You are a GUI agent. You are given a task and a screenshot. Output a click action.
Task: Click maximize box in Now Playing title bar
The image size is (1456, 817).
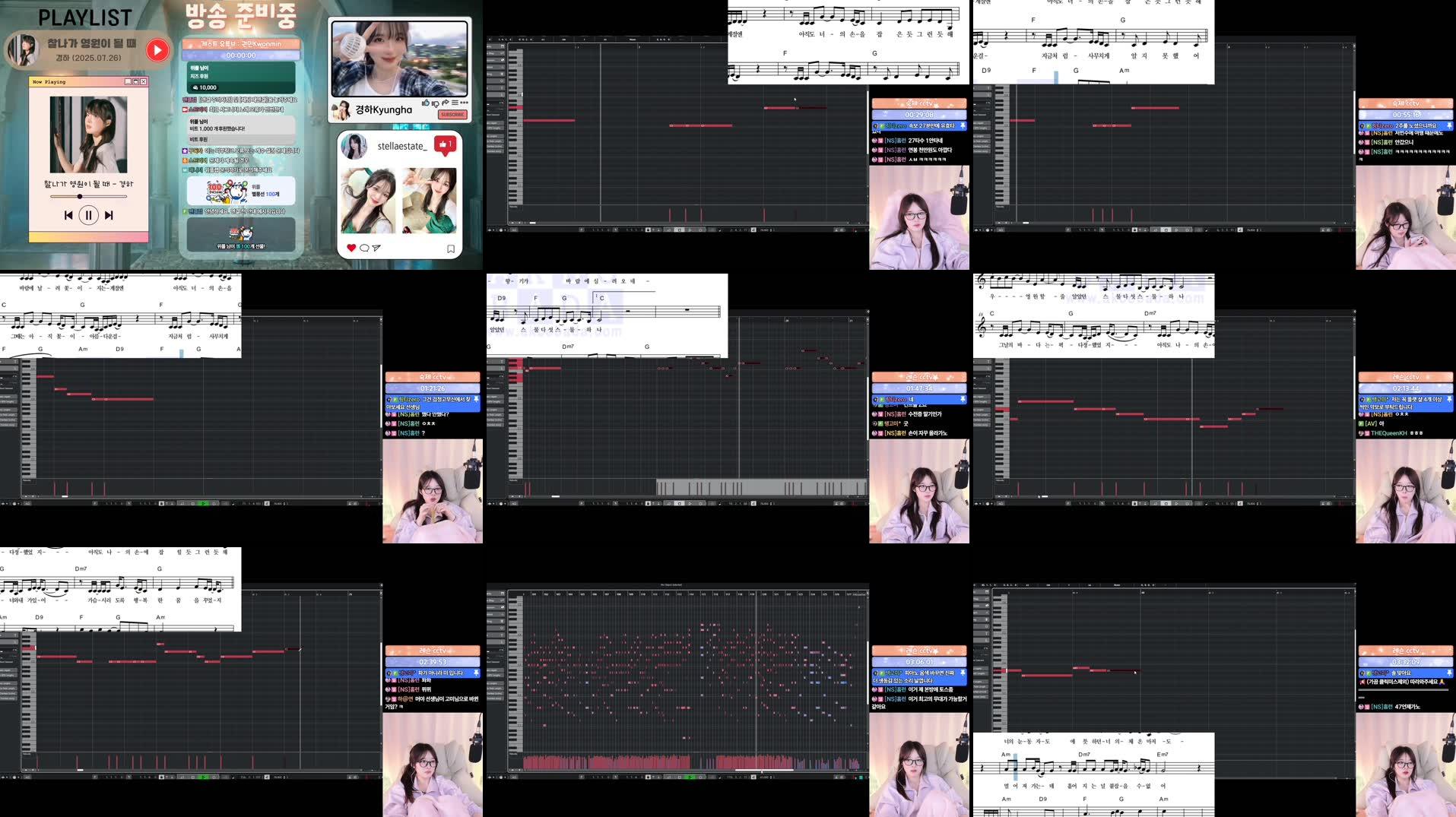click(x=135, y=81)
